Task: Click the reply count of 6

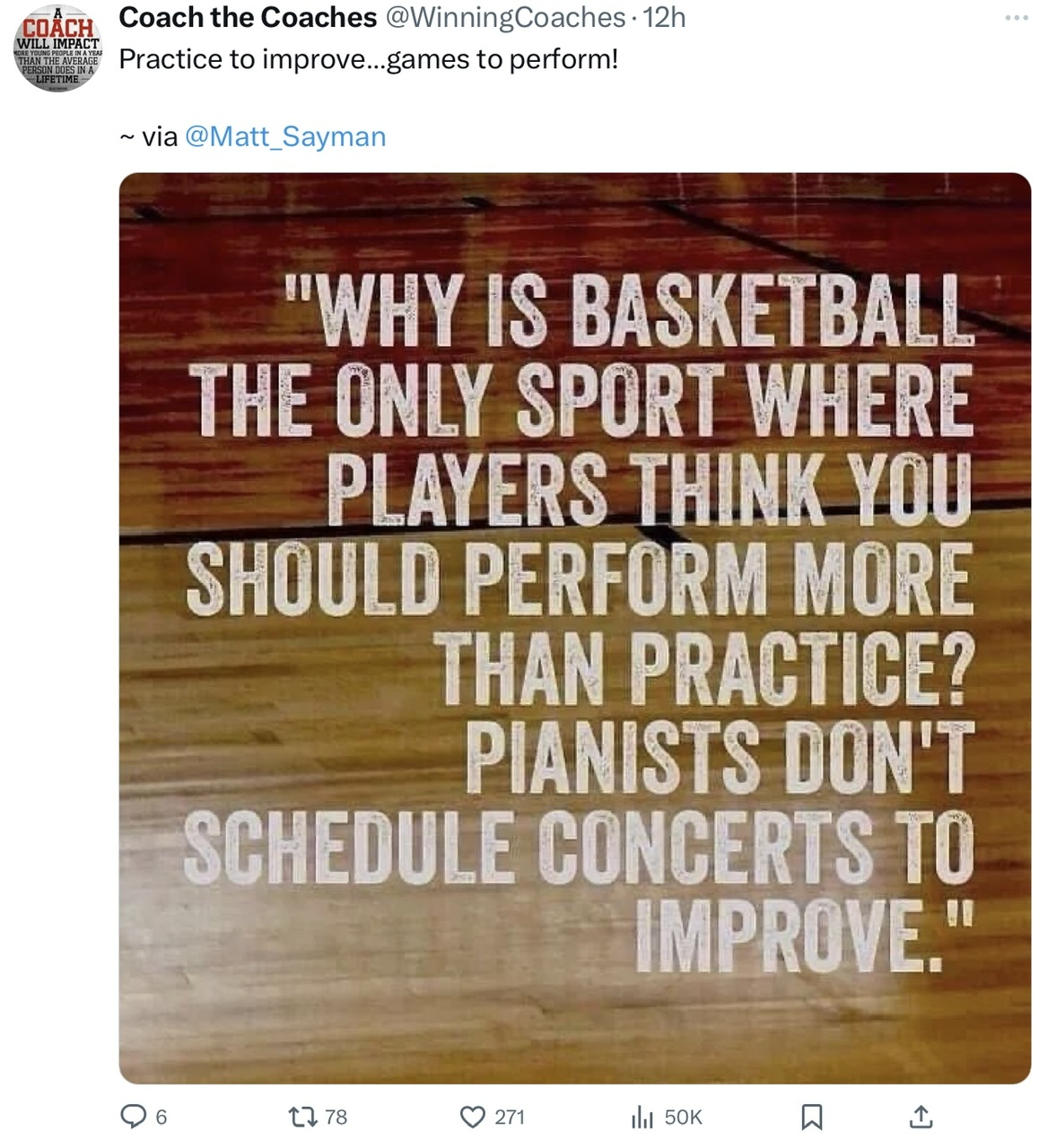Action: pos(162,1117)
